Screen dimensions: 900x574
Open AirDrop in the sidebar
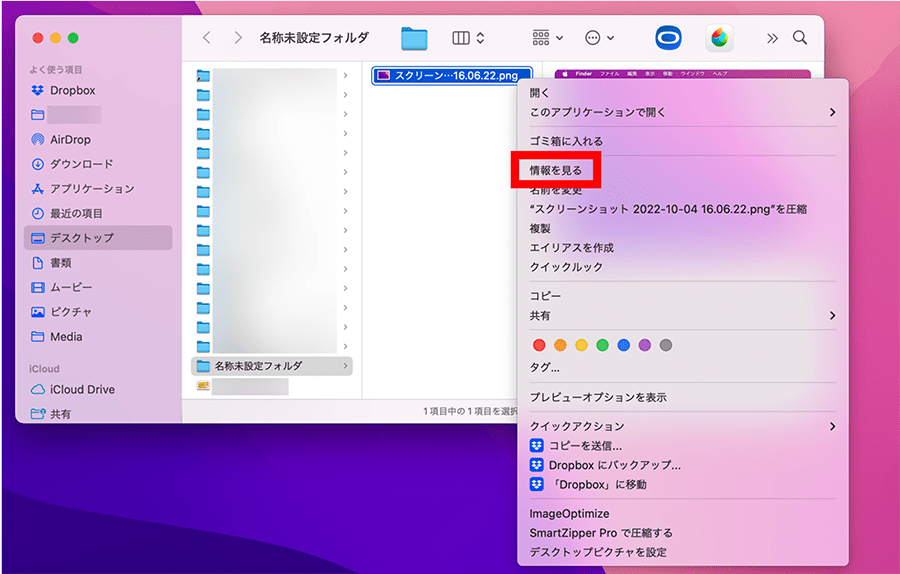[x=71, y=139]
